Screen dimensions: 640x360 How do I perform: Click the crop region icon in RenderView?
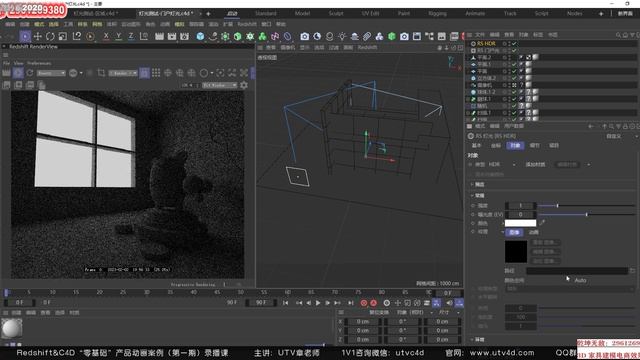pyautogui.click(x=101, y=73)
